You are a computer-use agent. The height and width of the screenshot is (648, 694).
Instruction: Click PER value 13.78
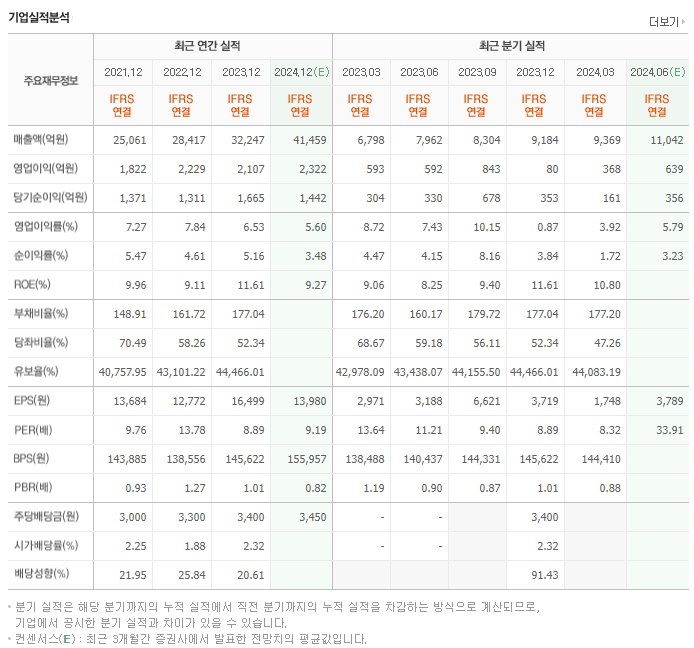192,430
